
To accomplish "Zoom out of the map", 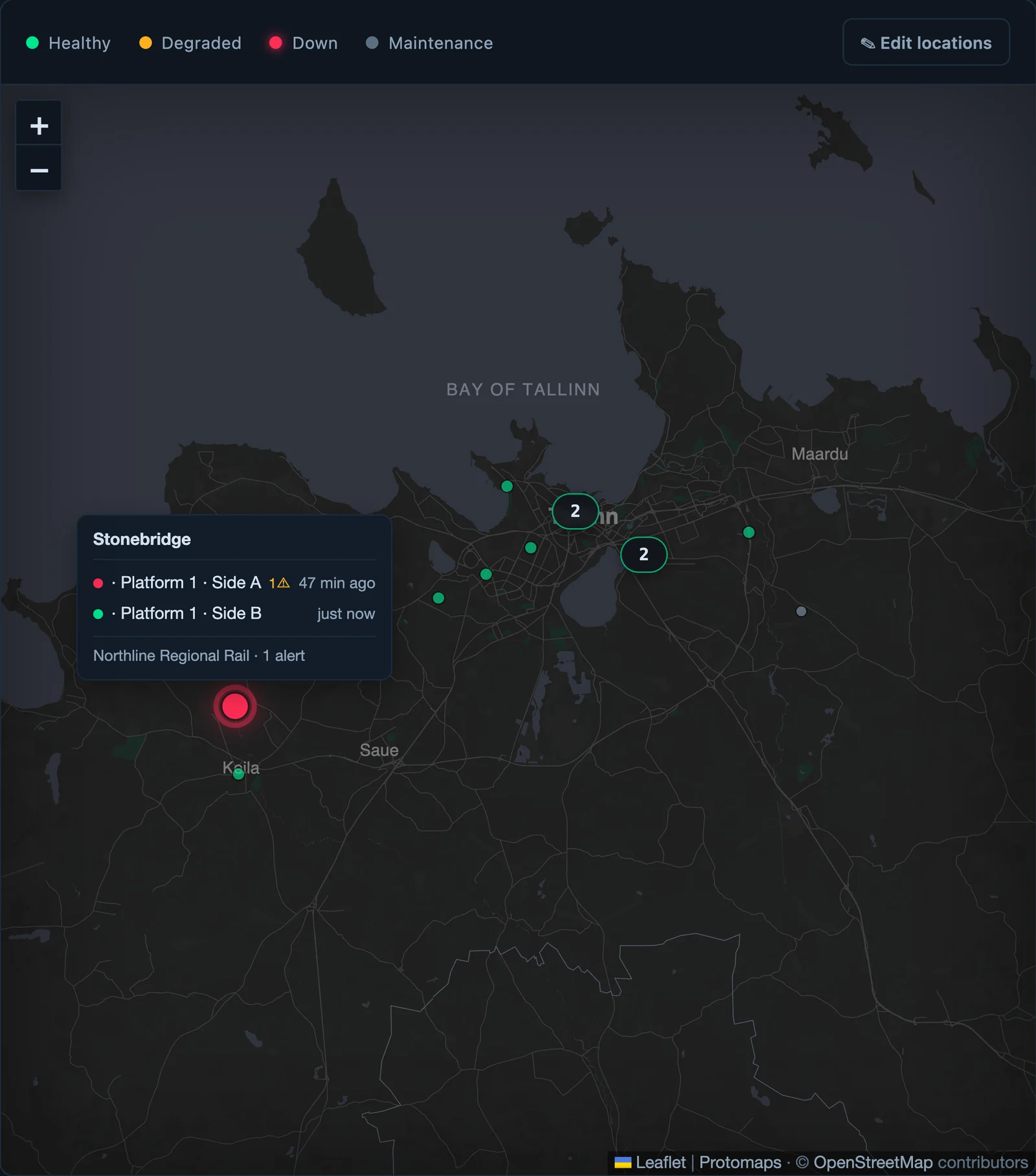I will 39,170.
